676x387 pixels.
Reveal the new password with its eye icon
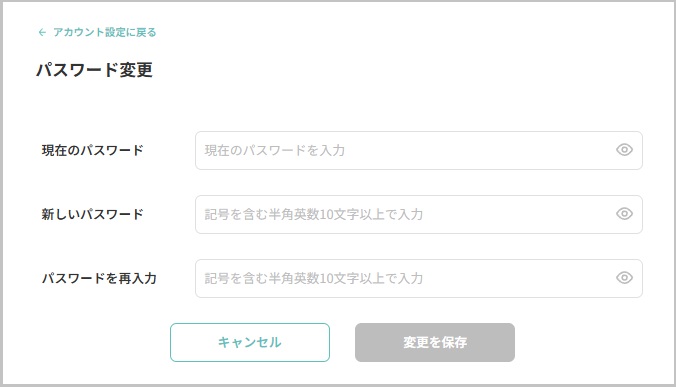(x=624, y=214)
